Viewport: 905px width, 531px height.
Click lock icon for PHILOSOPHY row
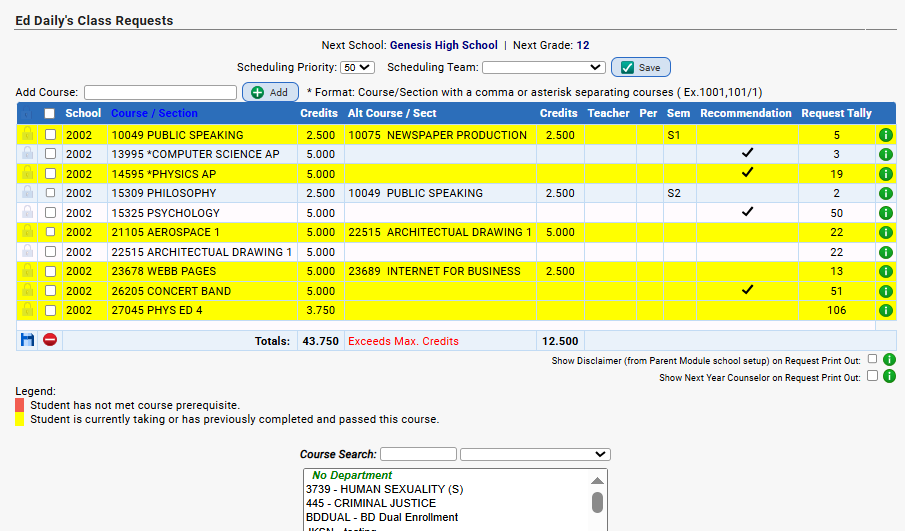[27, 192]
